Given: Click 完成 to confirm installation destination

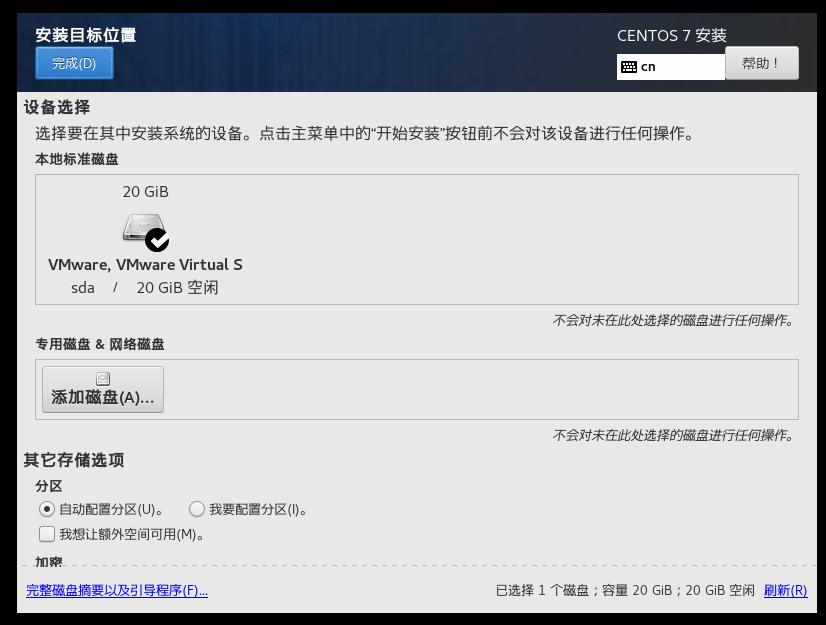Looking at the screenshot, I should click(x=73, y=62).
